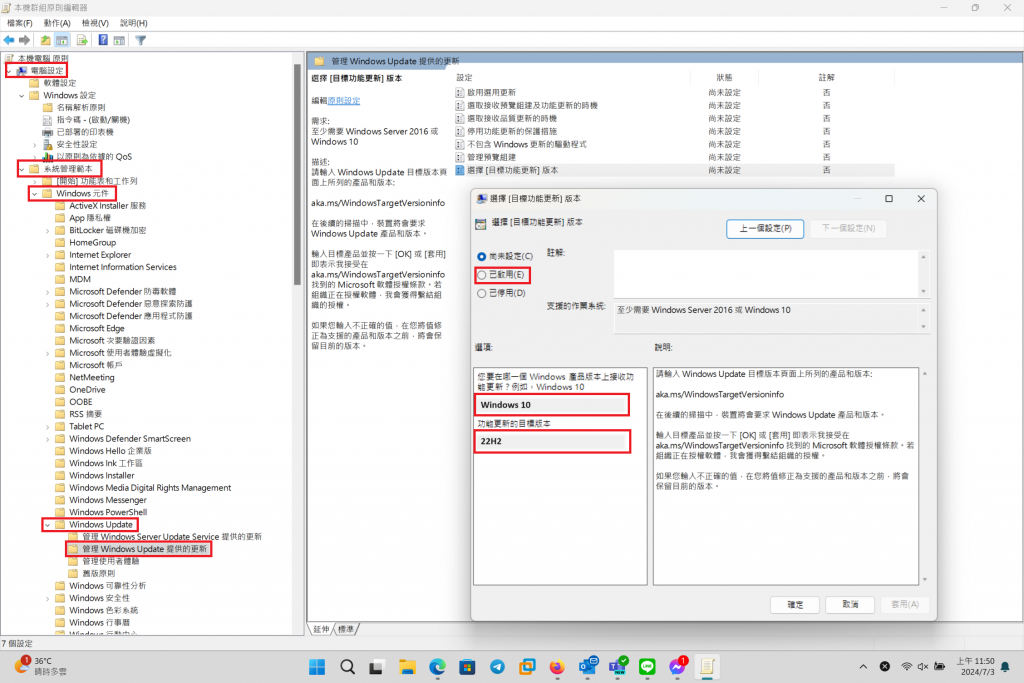Collapse the 系統管理範本 tree chevron
Viewport: 1024px width, 683px height.
(x=22, y=169)
